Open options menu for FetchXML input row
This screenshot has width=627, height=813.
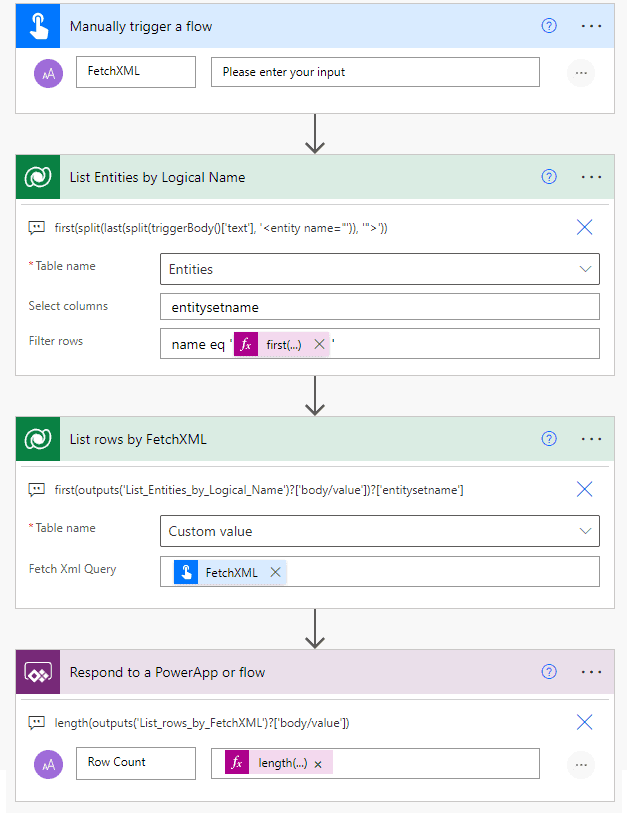[x=580, y=73]
